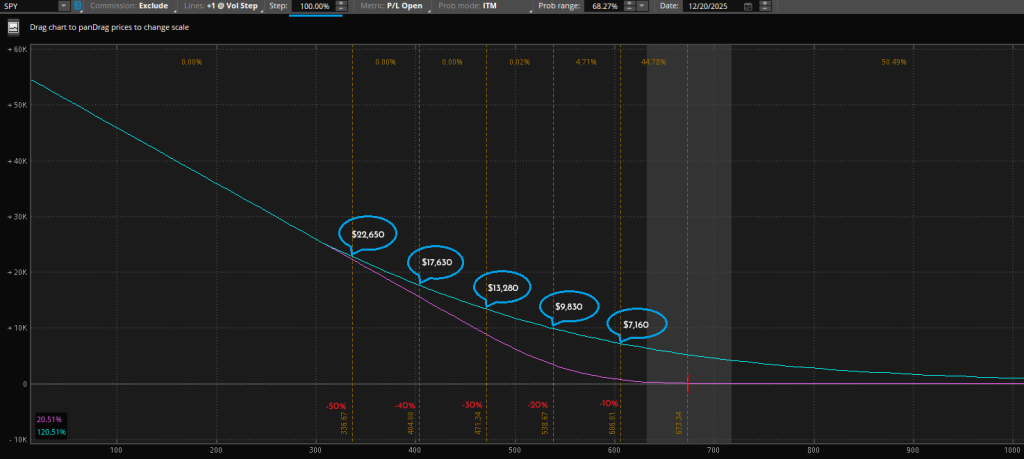Click the 538.67 price slice label
Screen dimensions: 1024x459
pyautogui.click(x=546, y=423)
